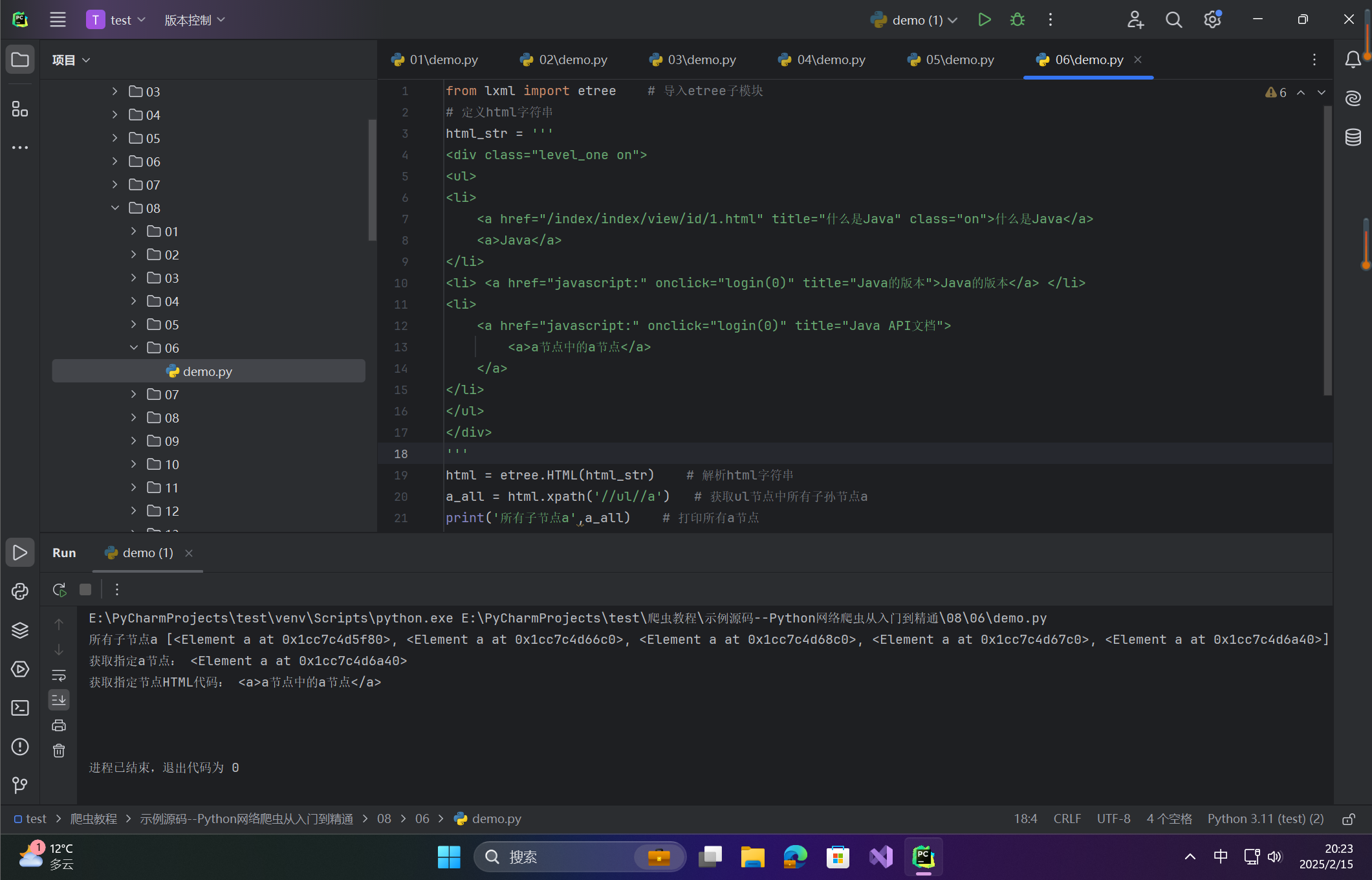Run demo with the green Run icon
This screenshot has height=880, width=1372.
984,20
